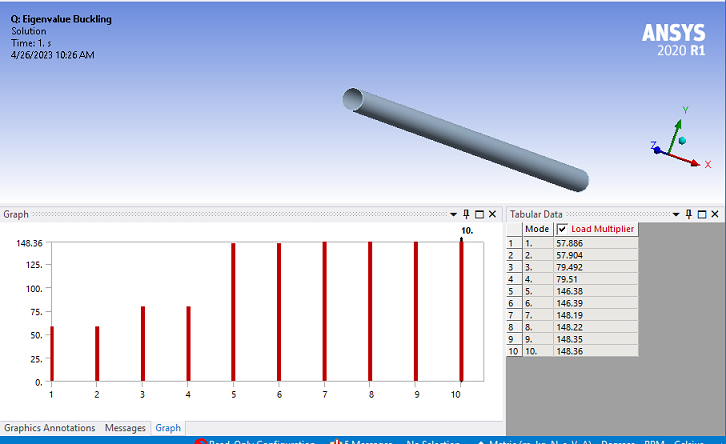Click the blue Z axis of the triad

pyautogui.click(x=657, y=149)
